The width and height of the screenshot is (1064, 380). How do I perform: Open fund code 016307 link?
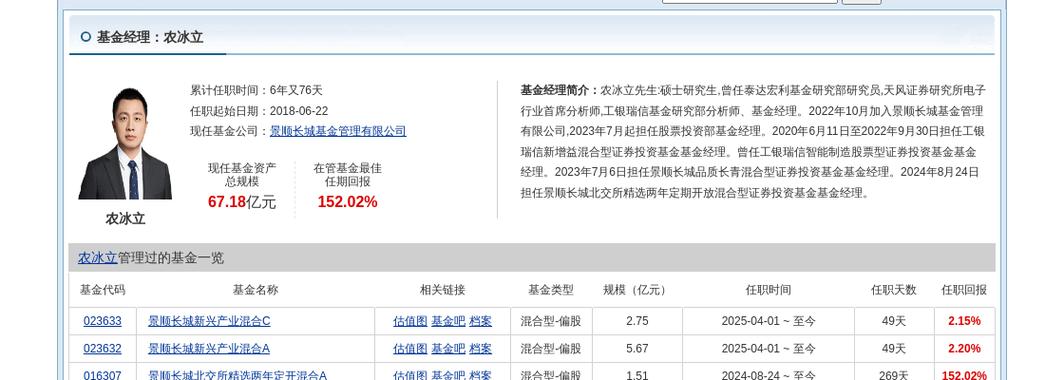pos(102,375)
